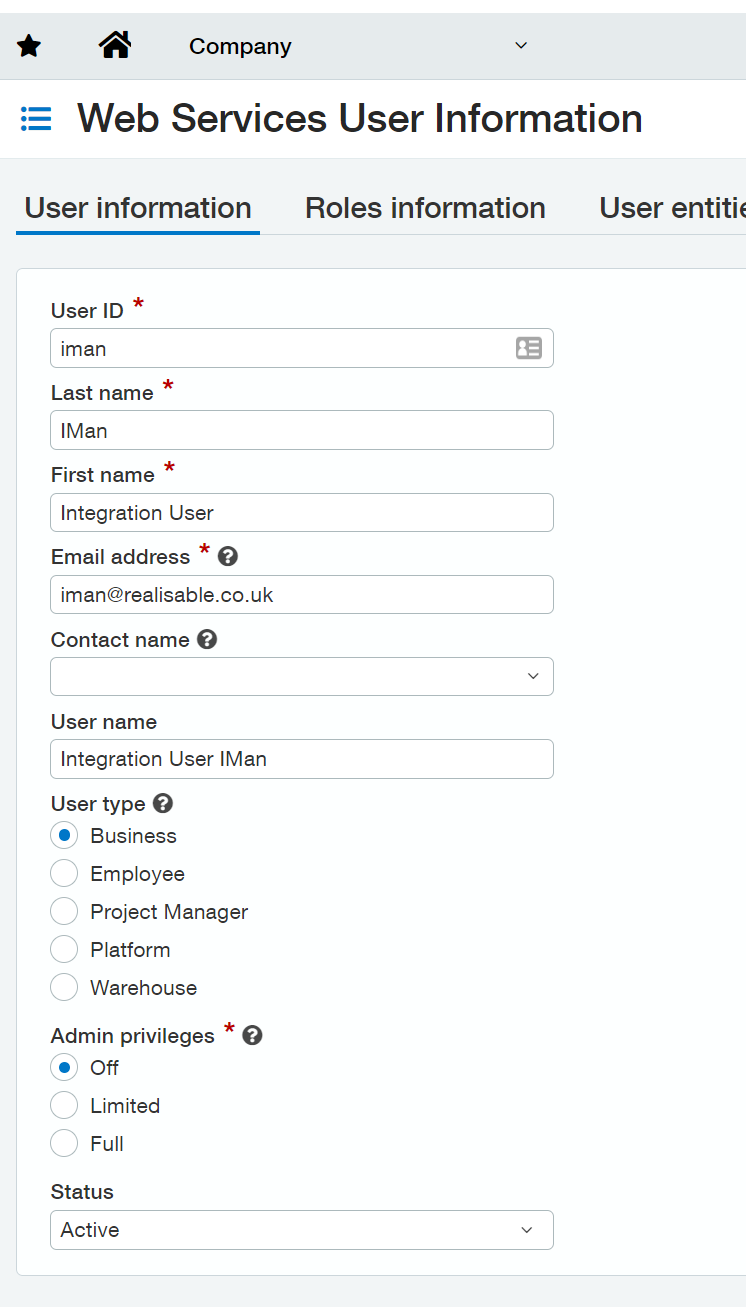Open the Status dropdown

pyautogui.click(x=301, y=1230)
